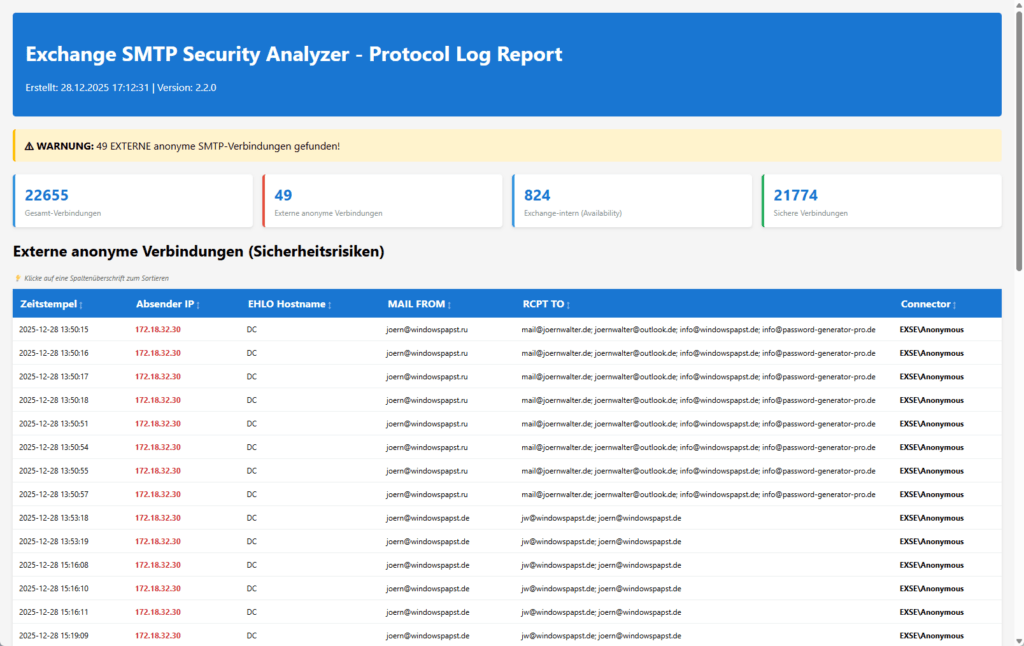This screenshot has height=646, width=1024.
Task: Open the 49 Externe anonyme Verbindungen card
Action: 383,199
